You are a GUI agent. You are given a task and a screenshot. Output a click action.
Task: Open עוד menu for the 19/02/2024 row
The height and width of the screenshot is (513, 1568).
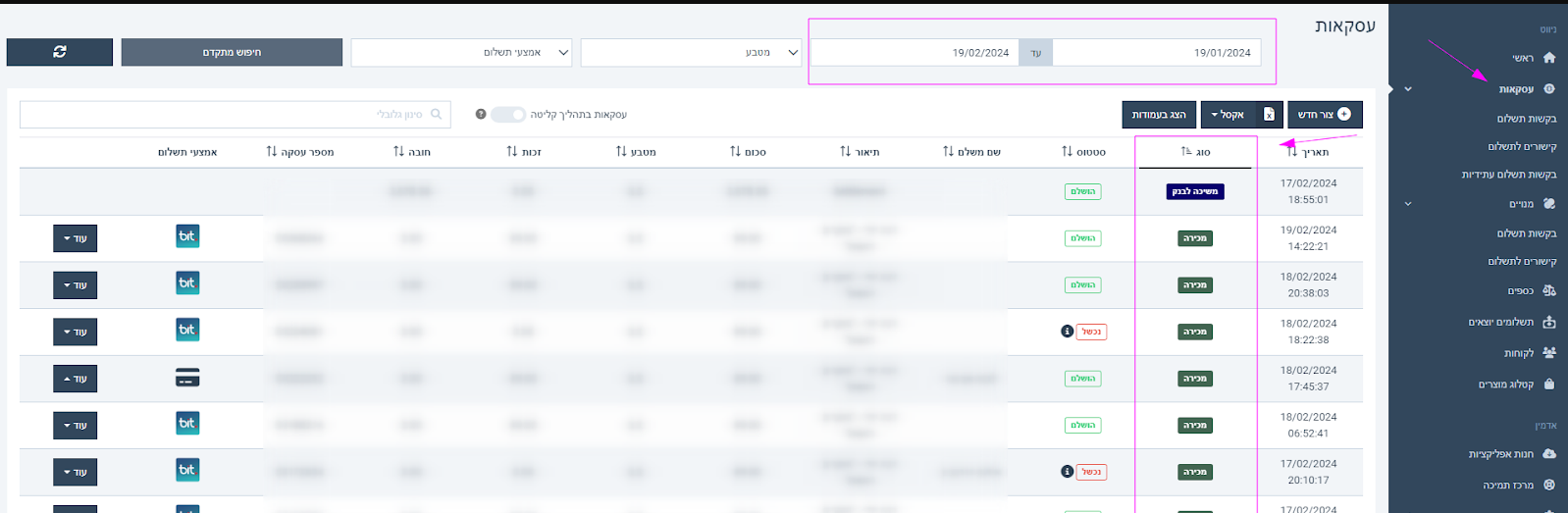click(x=76, y=238)
